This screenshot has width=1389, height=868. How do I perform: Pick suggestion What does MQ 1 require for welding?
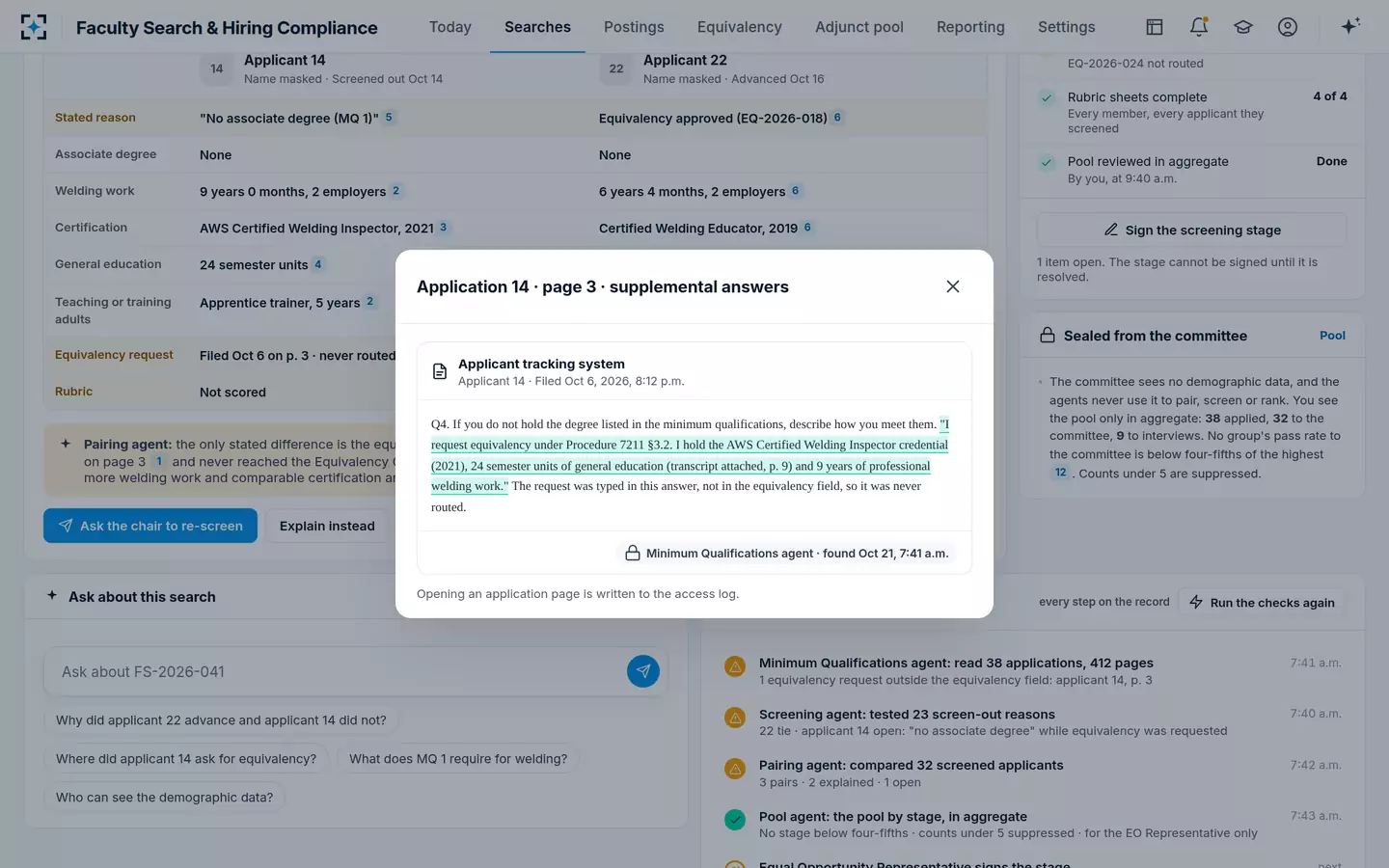tap(458, 759)
